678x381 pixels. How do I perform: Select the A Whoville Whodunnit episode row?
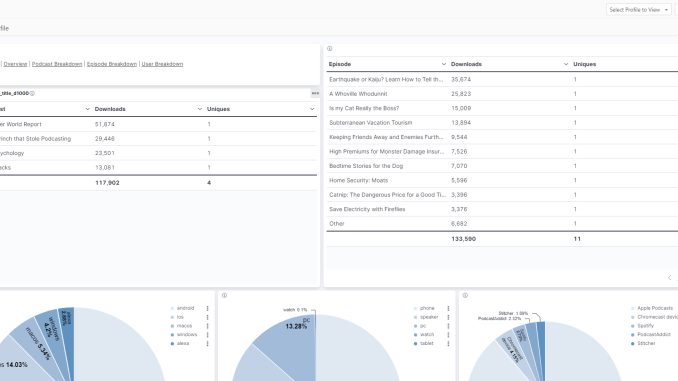502,94
